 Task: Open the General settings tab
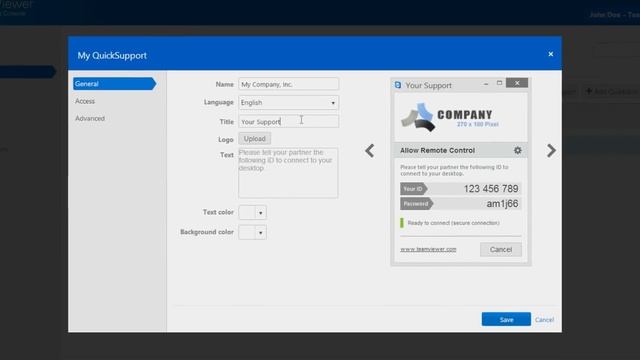point(114,84)
